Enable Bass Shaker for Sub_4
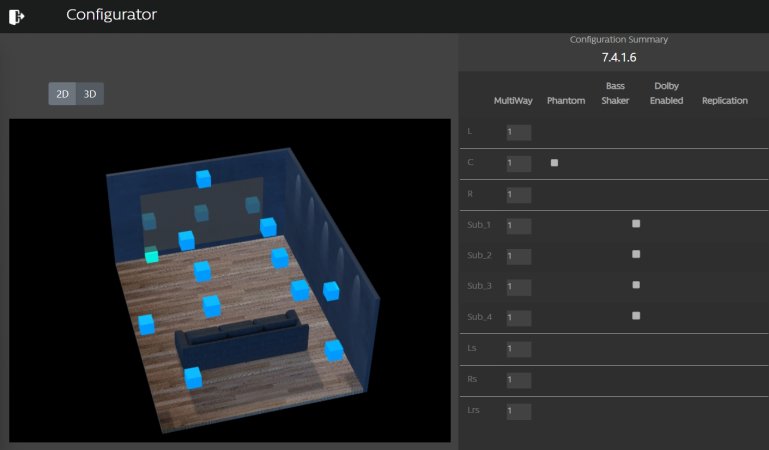The image size is (769, 450). [x=636, y=316]
